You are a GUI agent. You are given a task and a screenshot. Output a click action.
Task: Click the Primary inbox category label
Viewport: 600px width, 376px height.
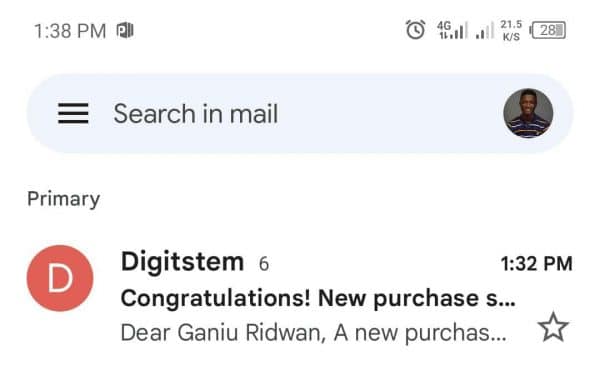tap(64, 199)
